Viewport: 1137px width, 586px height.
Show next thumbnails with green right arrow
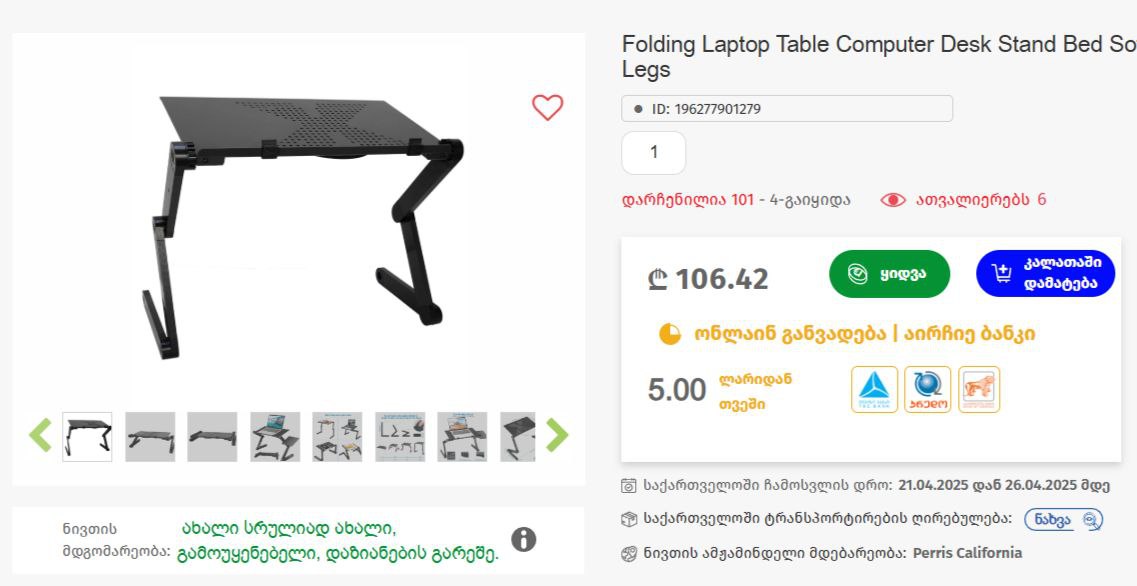pos(557,435)
